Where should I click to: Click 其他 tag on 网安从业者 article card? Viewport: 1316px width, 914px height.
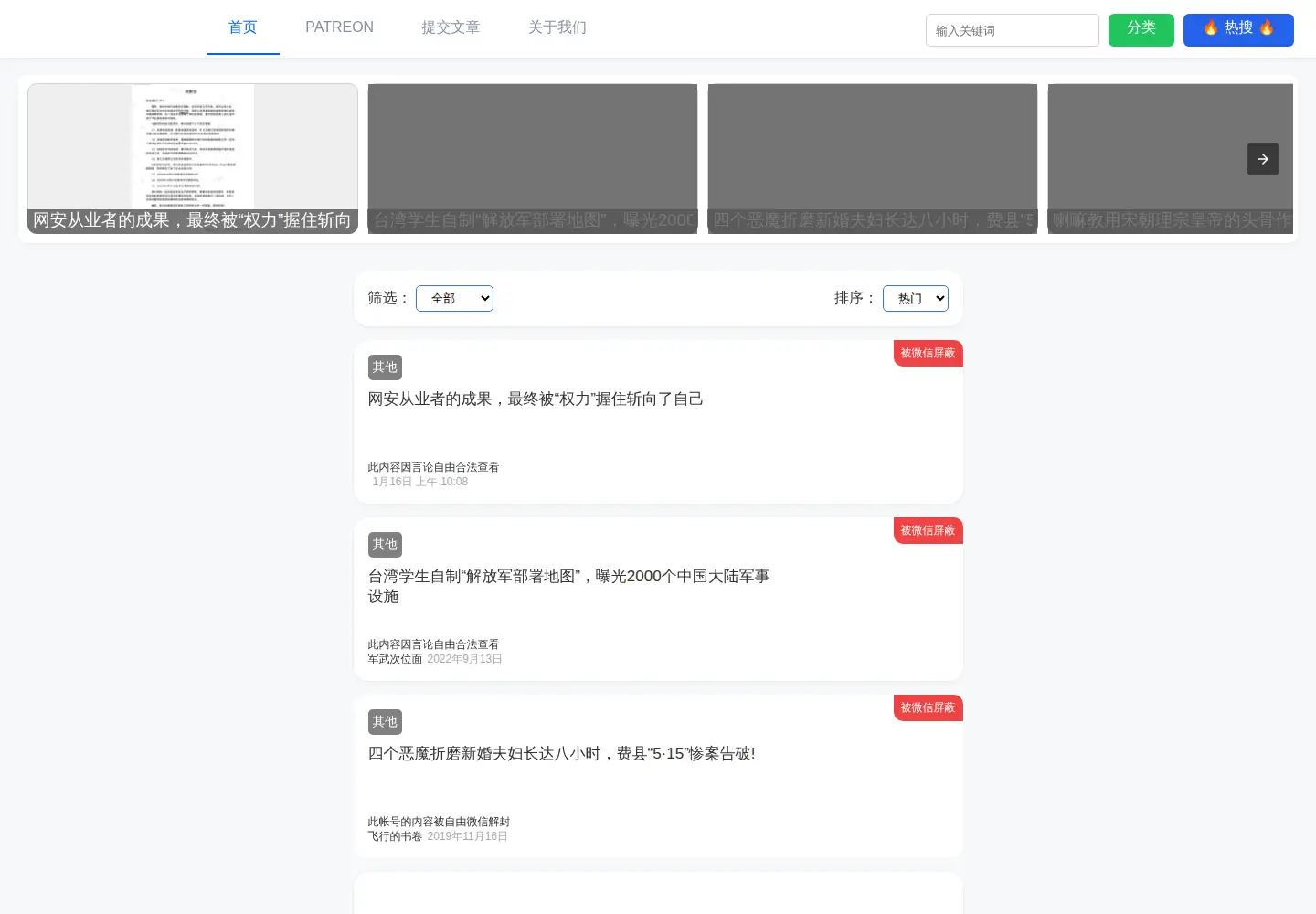click(385, 367)
